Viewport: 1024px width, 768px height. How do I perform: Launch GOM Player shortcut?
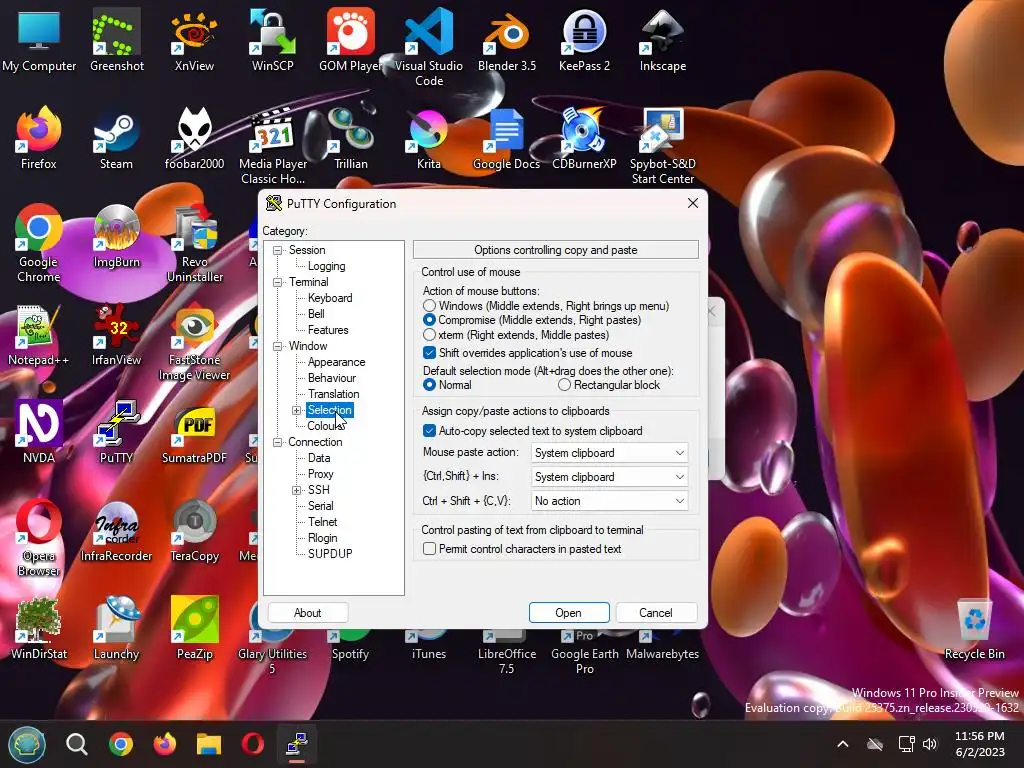click(x=351, y=39)
